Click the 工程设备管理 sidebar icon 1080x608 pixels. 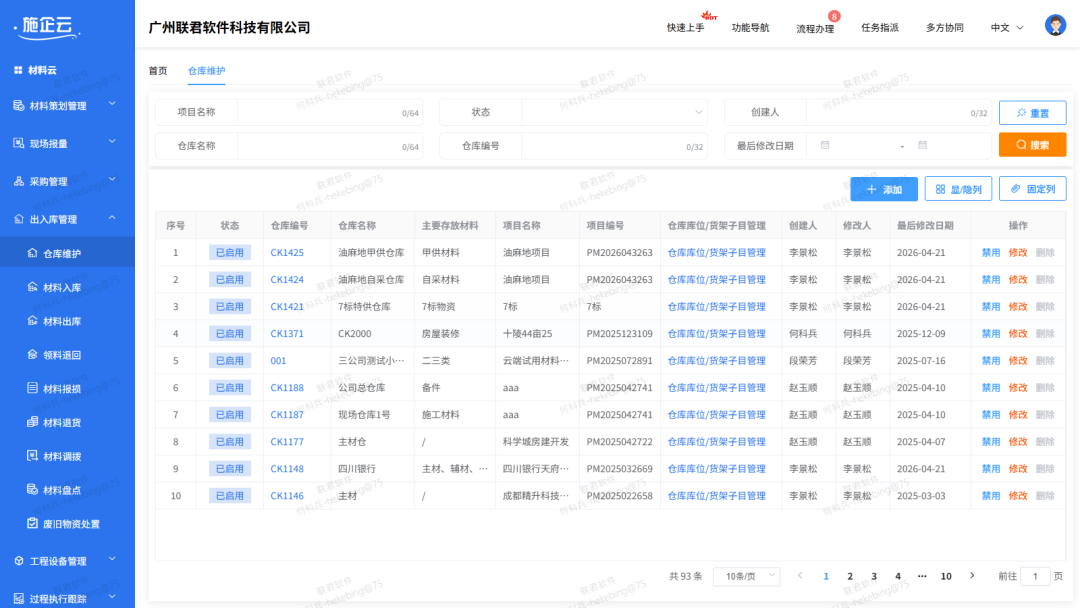point(19,560)
